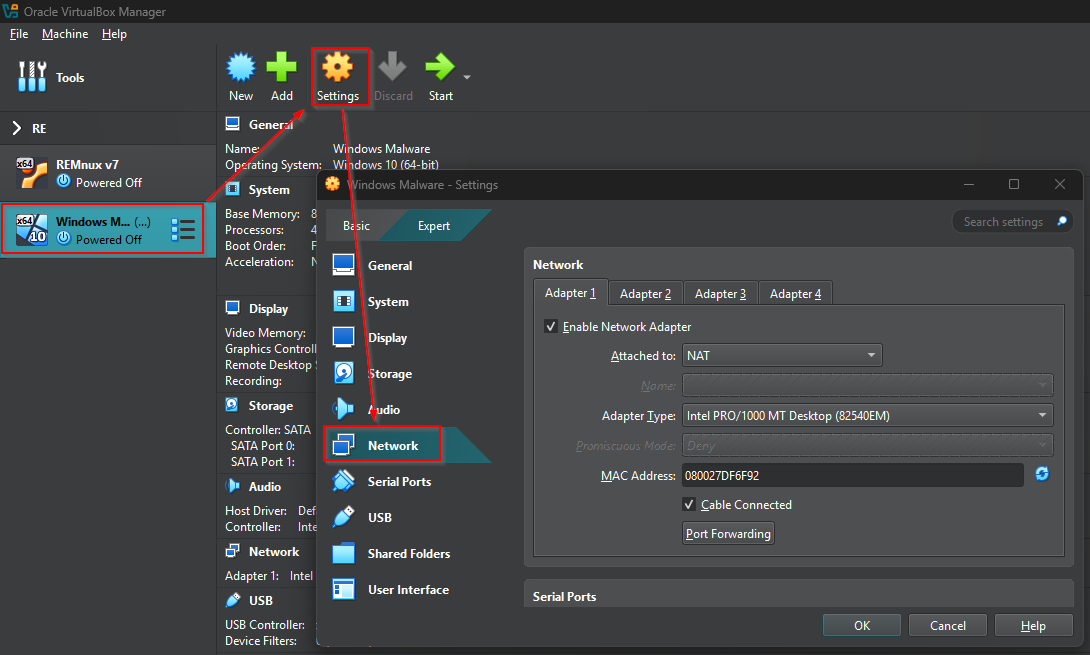The height and width of the screenshot is (655, 1090).
Task: Select the Windows Malware virtual machine
Action: pyautogui.click(x=108, y=229)
